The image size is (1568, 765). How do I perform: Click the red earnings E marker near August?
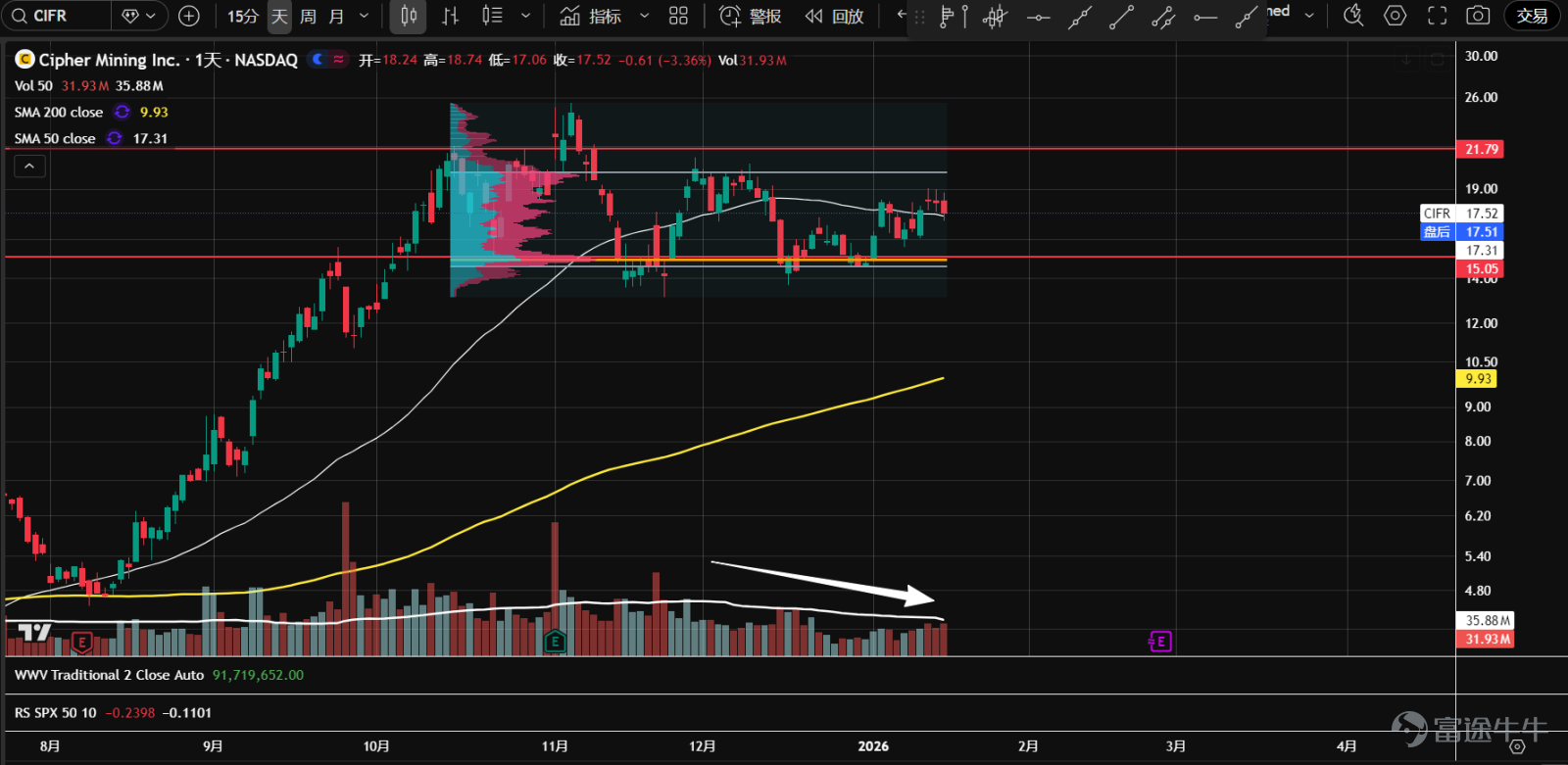81,643
